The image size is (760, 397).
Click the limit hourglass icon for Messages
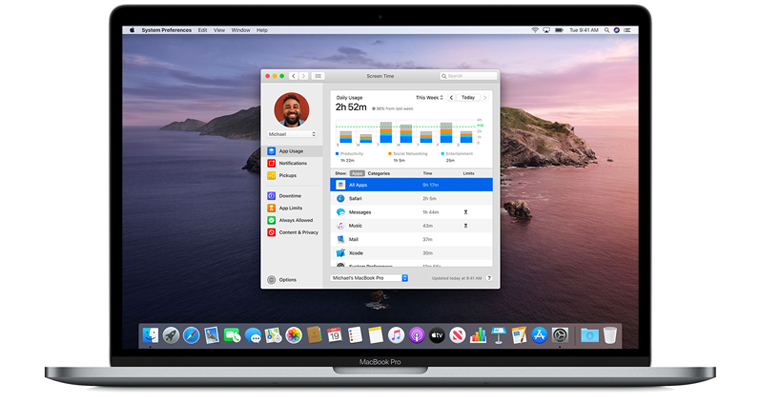(x=465, y=212)
